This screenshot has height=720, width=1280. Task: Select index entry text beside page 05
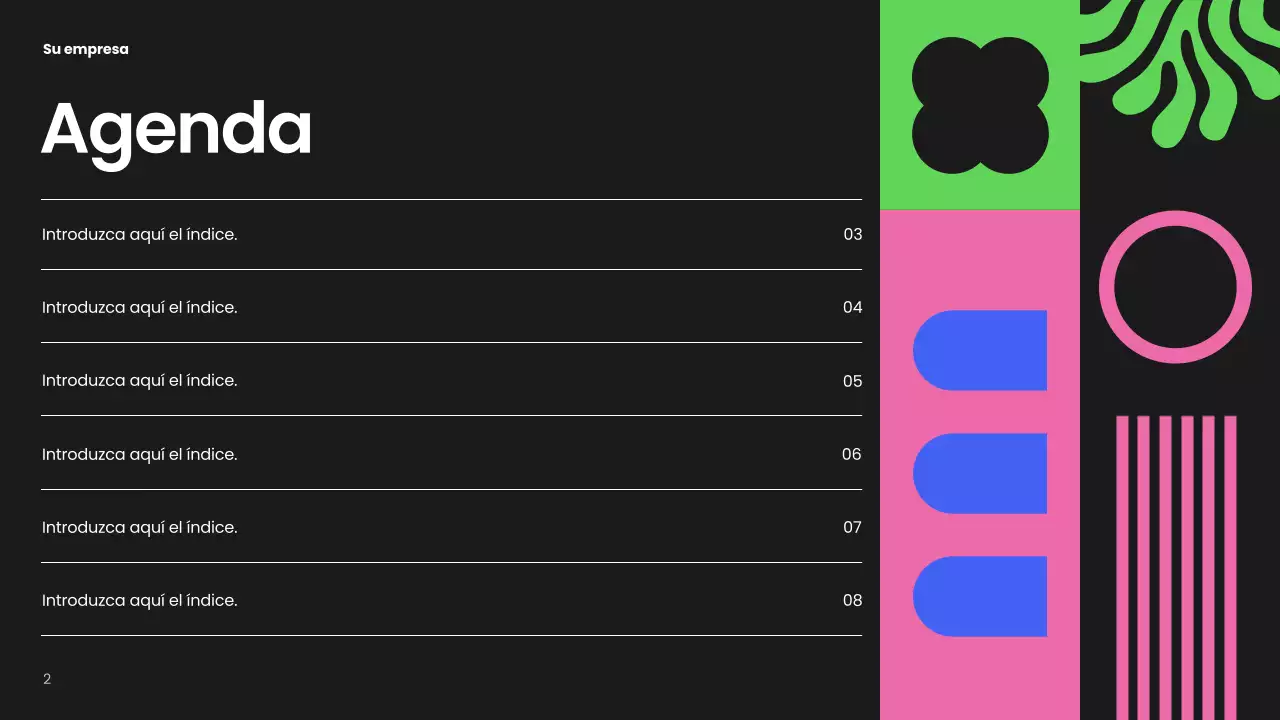click(x=140, y=381)
